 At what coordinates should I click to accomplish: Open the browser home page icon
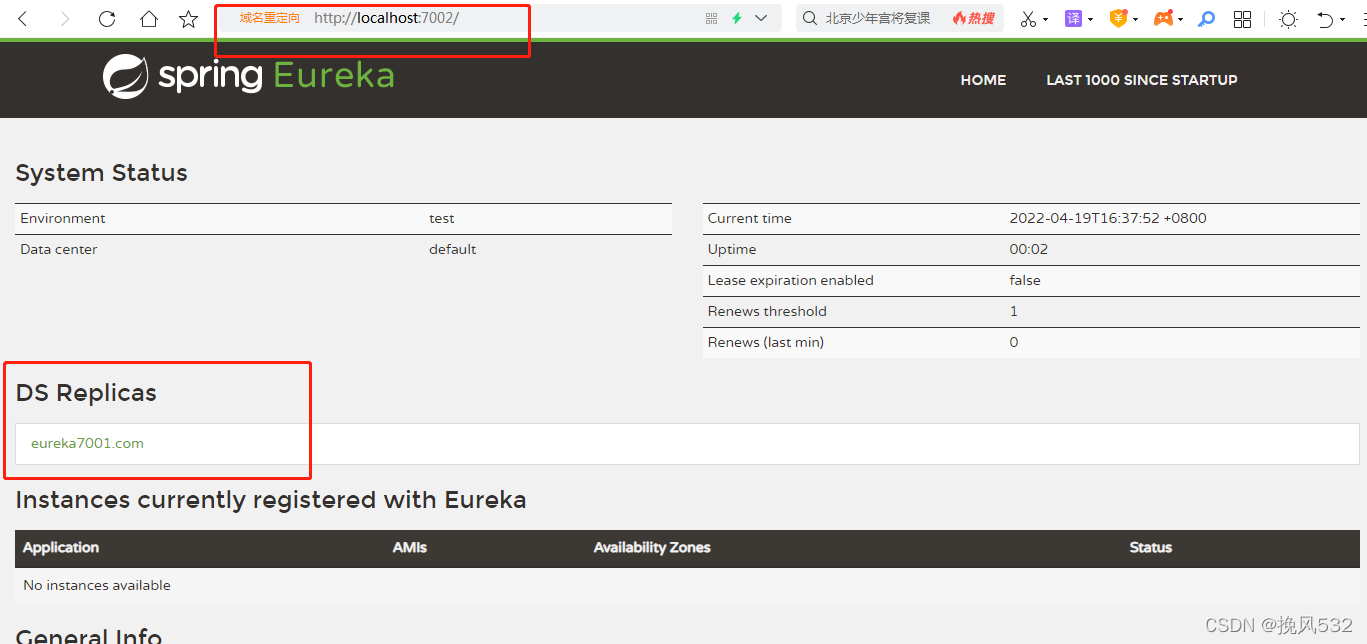[148, 19]
